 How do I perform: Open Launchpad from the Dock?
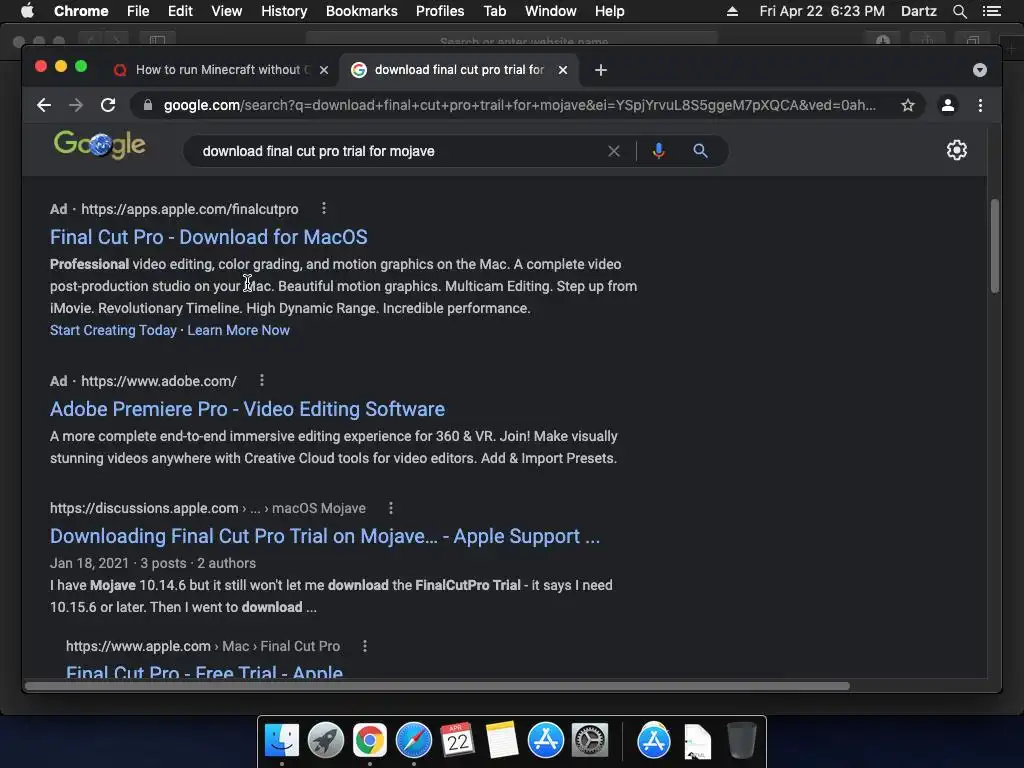[326, 741]
